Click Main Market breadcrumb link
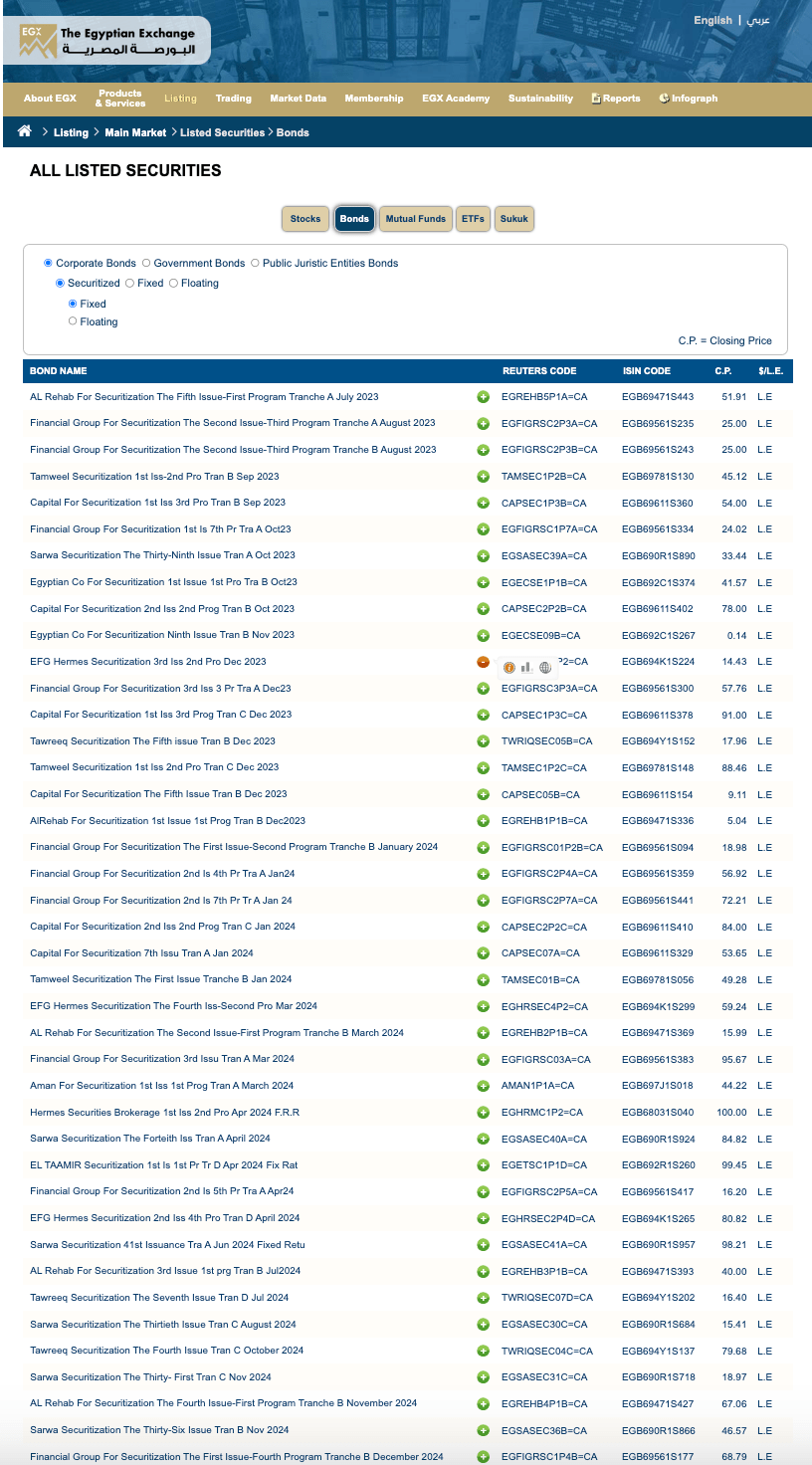 pos(135,132)
